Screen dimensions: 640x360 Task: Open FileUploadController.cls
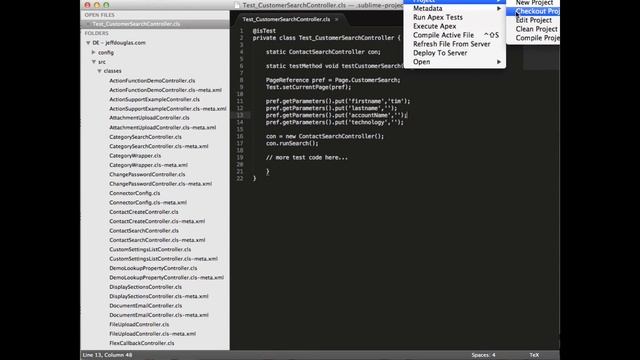point(139,325)
